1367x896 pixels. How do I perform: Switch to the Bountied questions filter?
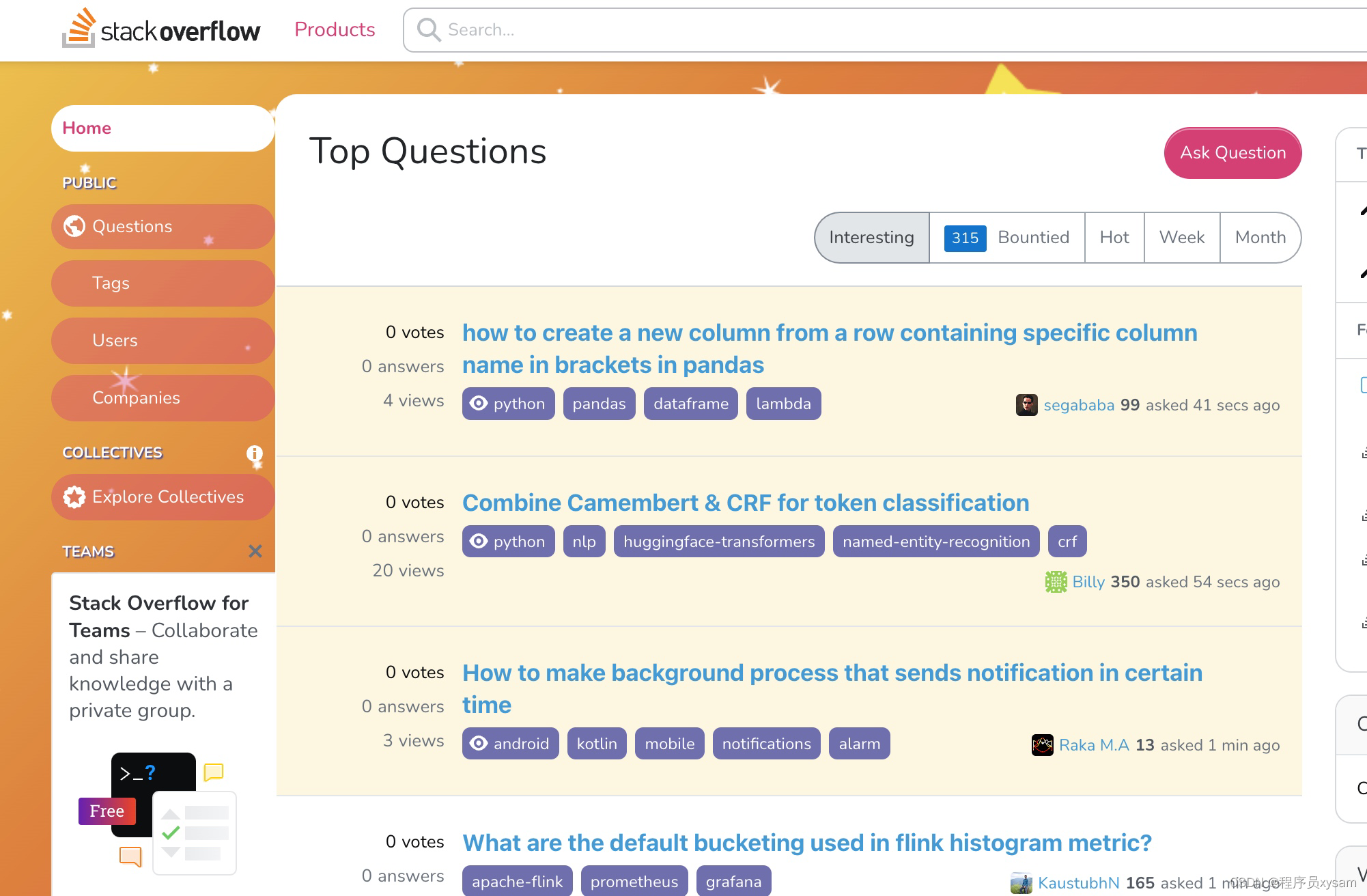pos(1033,238)
